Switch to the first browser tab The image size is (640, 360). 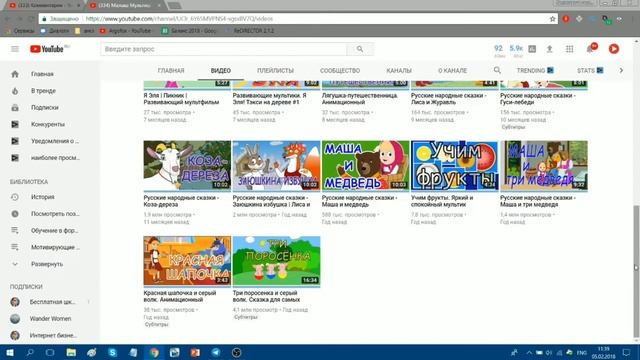(x=43, y=5)
